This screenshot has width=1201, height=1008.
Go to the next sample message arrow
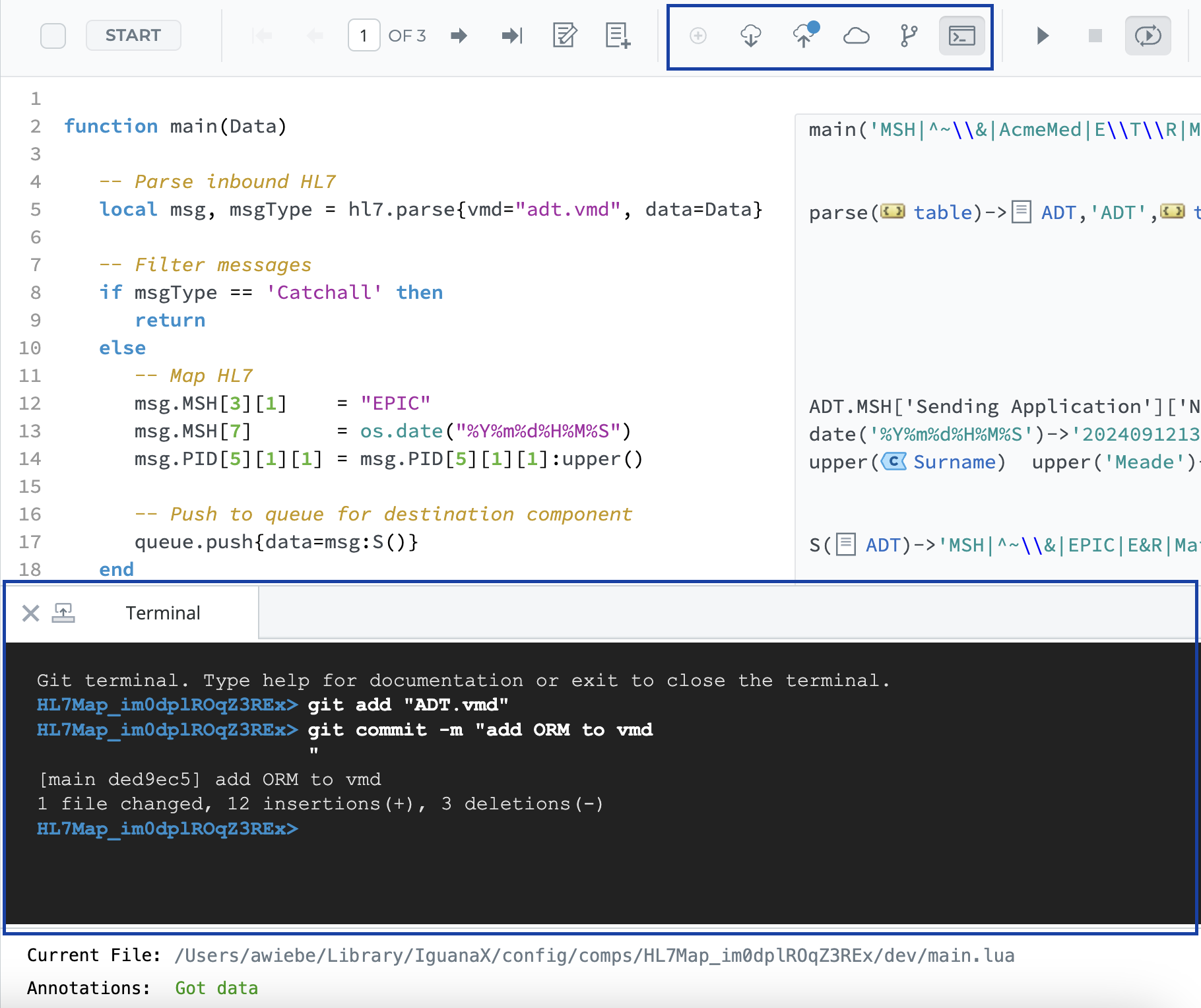(459, 36)
